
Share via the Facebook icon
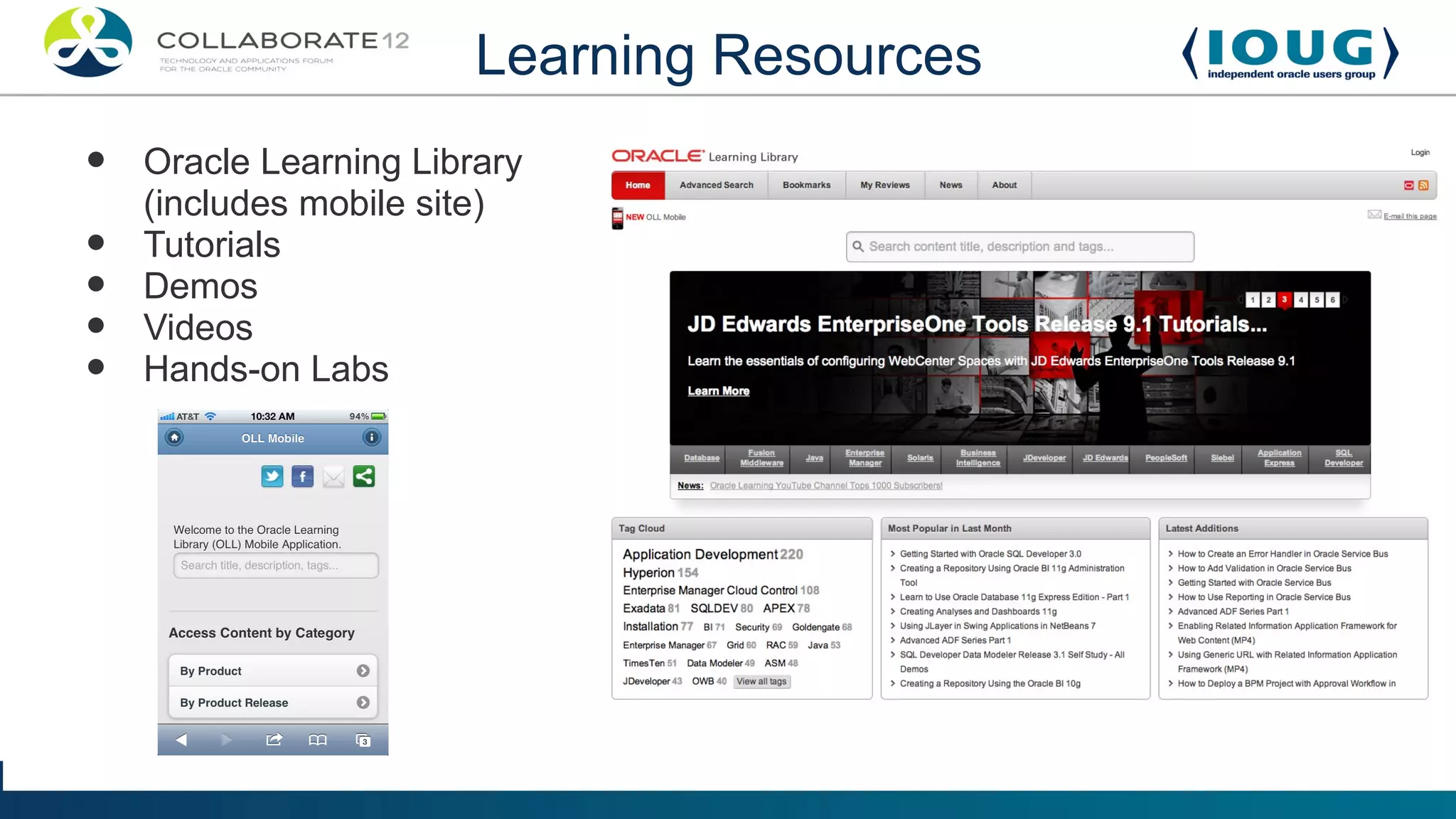coord(302,476)
